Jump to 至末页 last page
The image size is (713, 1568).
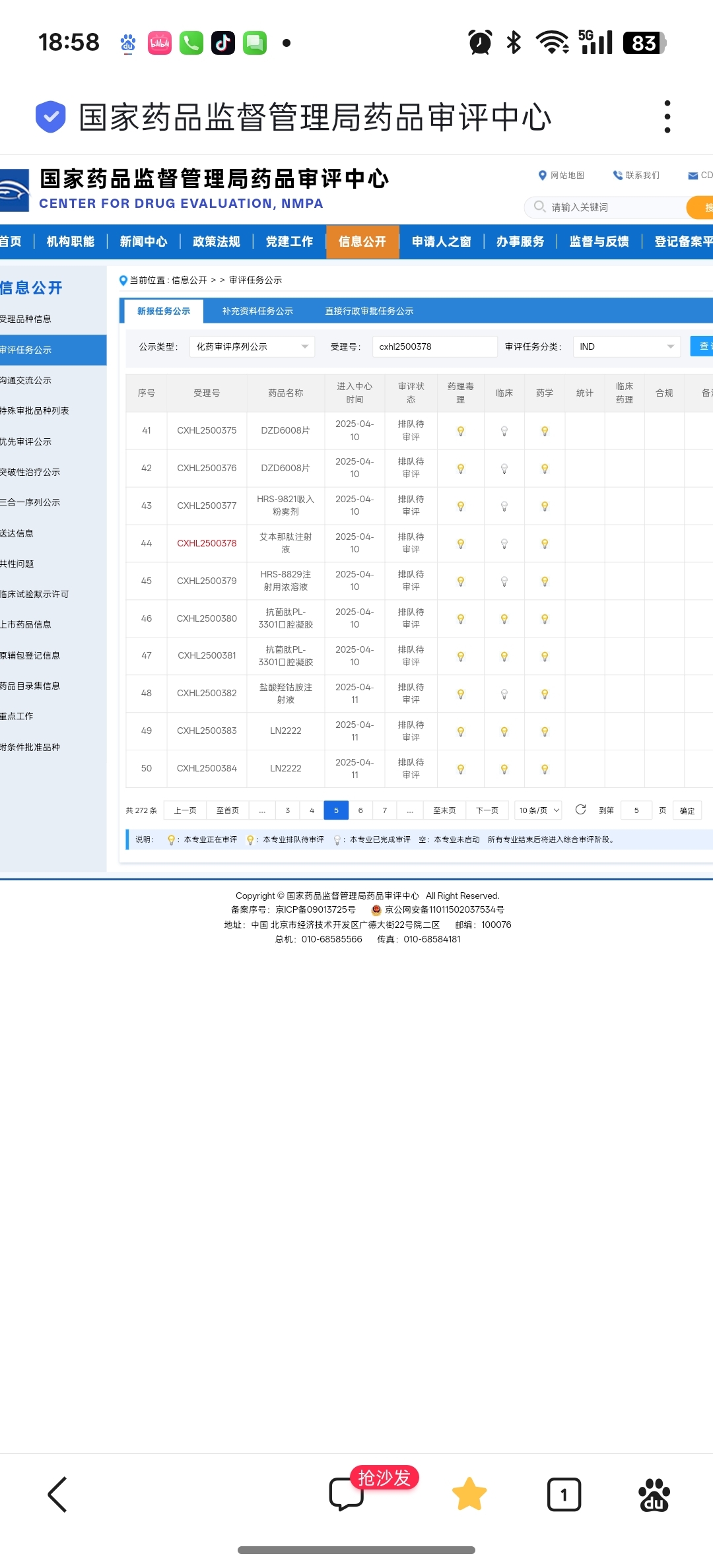click(x=444, y=810)
